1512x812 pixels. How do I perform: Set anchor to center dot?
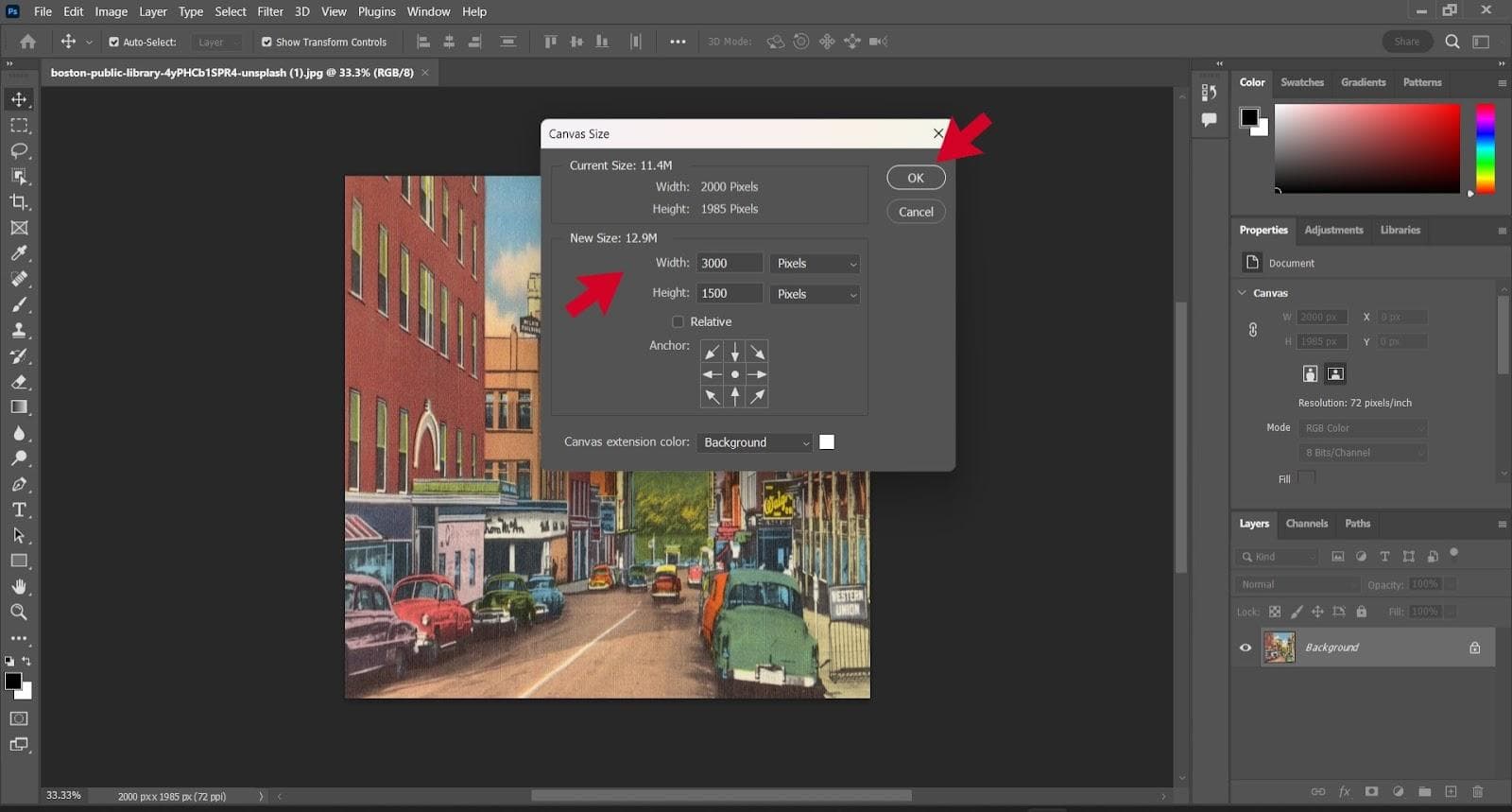coord(734,374)
